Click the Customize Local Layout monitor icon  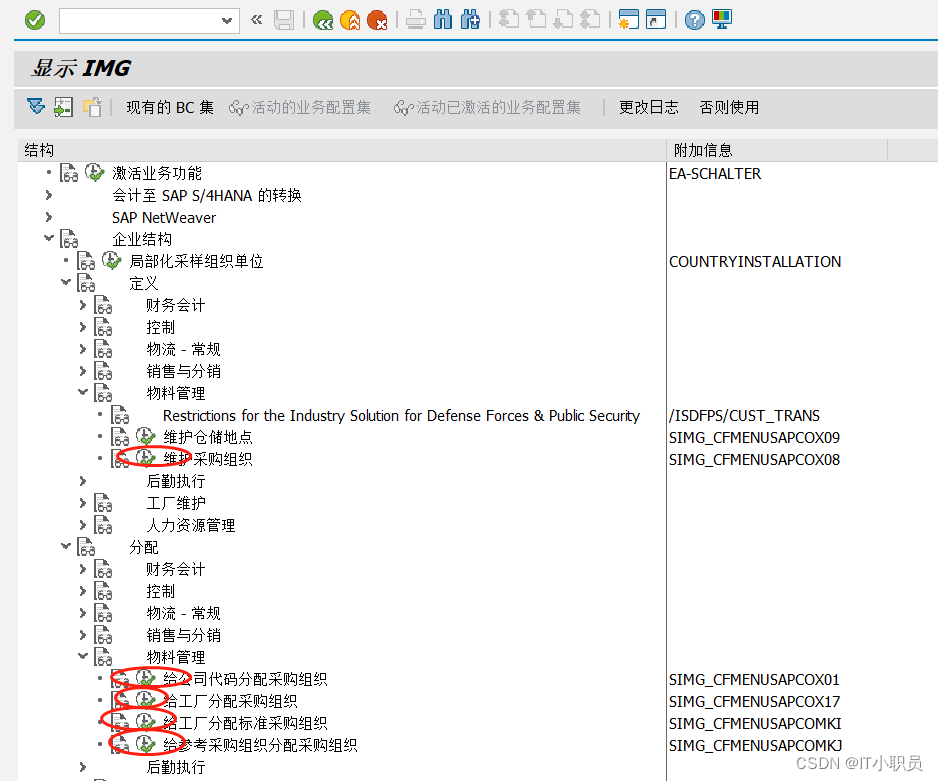click(x=722, y=20)
